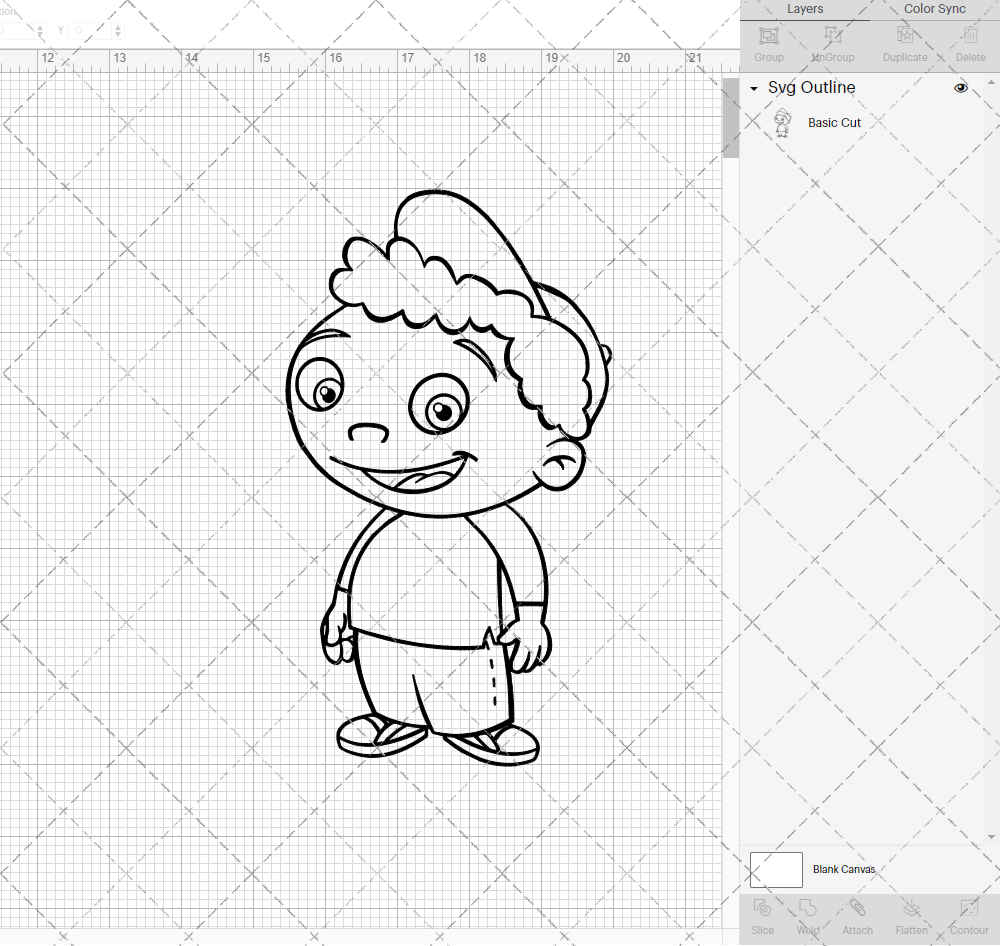Select the Basic Cut layer
This screenshot has width=1000, height=946.
click(x=834, y=122)
